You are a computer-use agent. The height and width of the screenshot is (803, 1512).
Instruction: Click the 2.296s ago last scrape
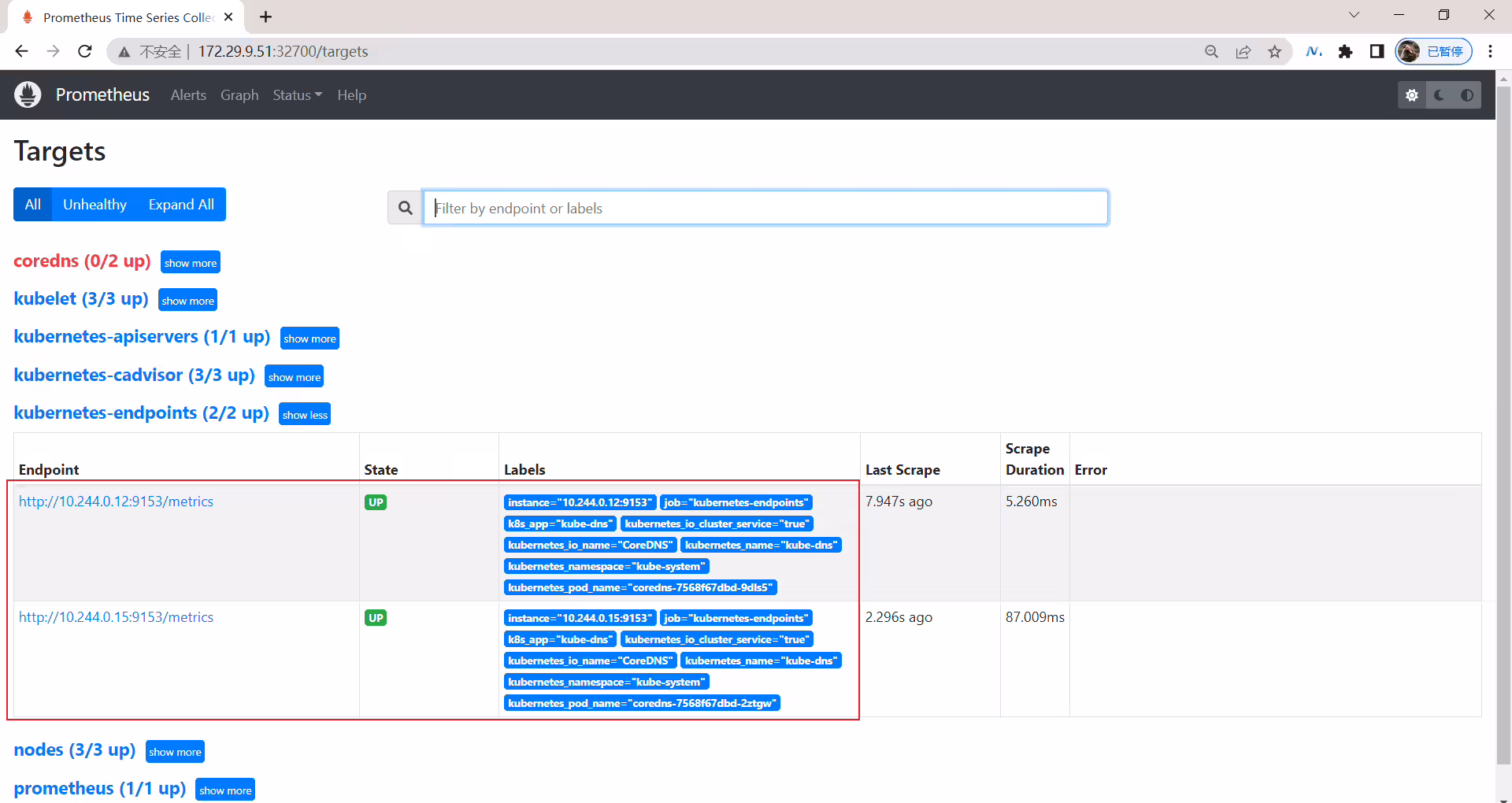point(899,617)
